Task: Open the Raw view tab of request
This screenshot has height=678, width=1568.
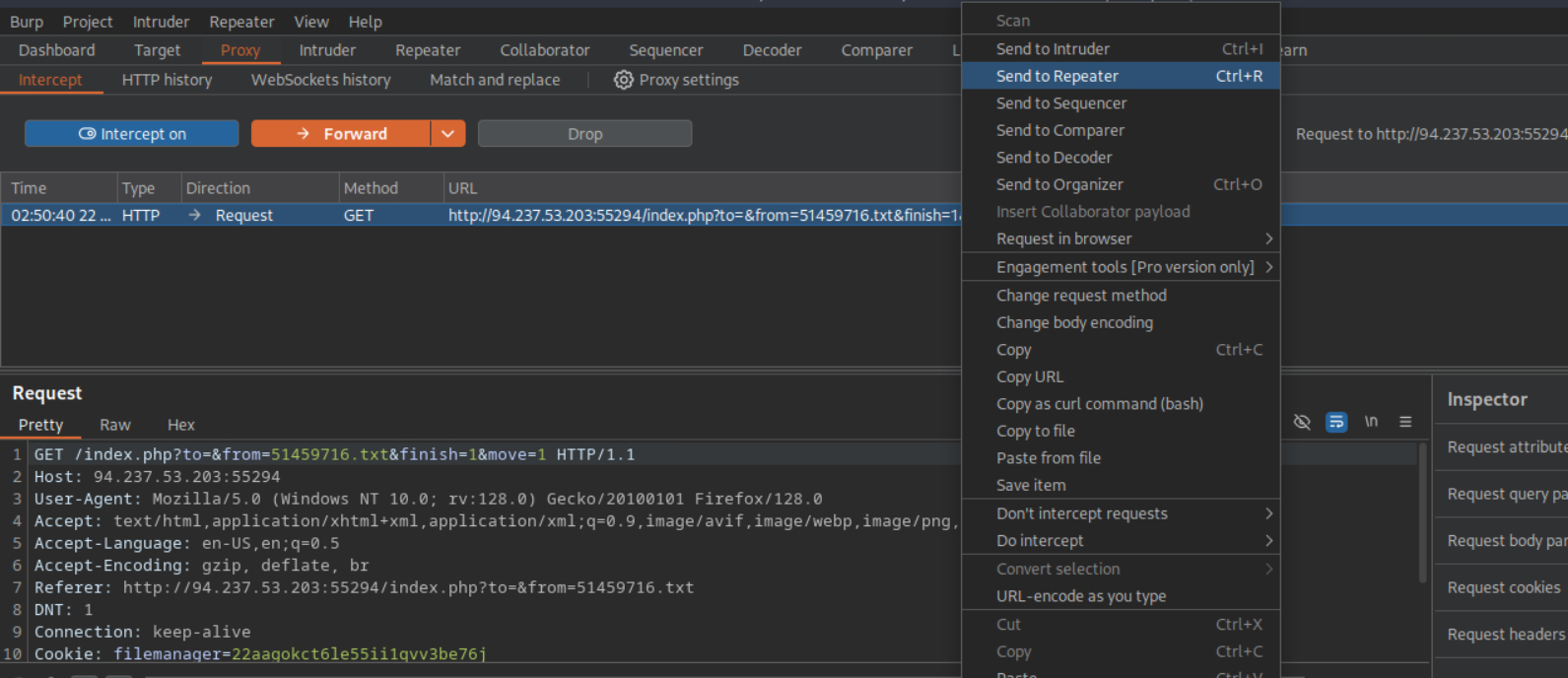Action: 114,425
